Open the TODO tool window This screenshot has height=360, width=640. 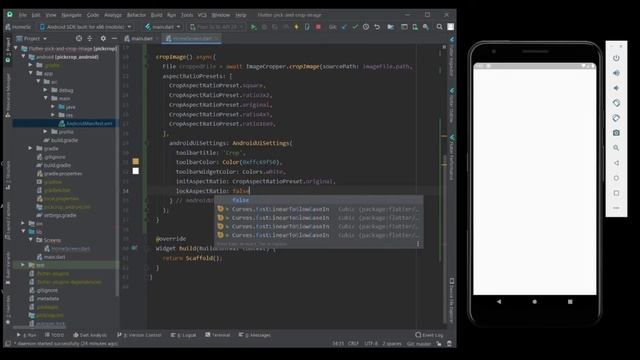[54, 335]
